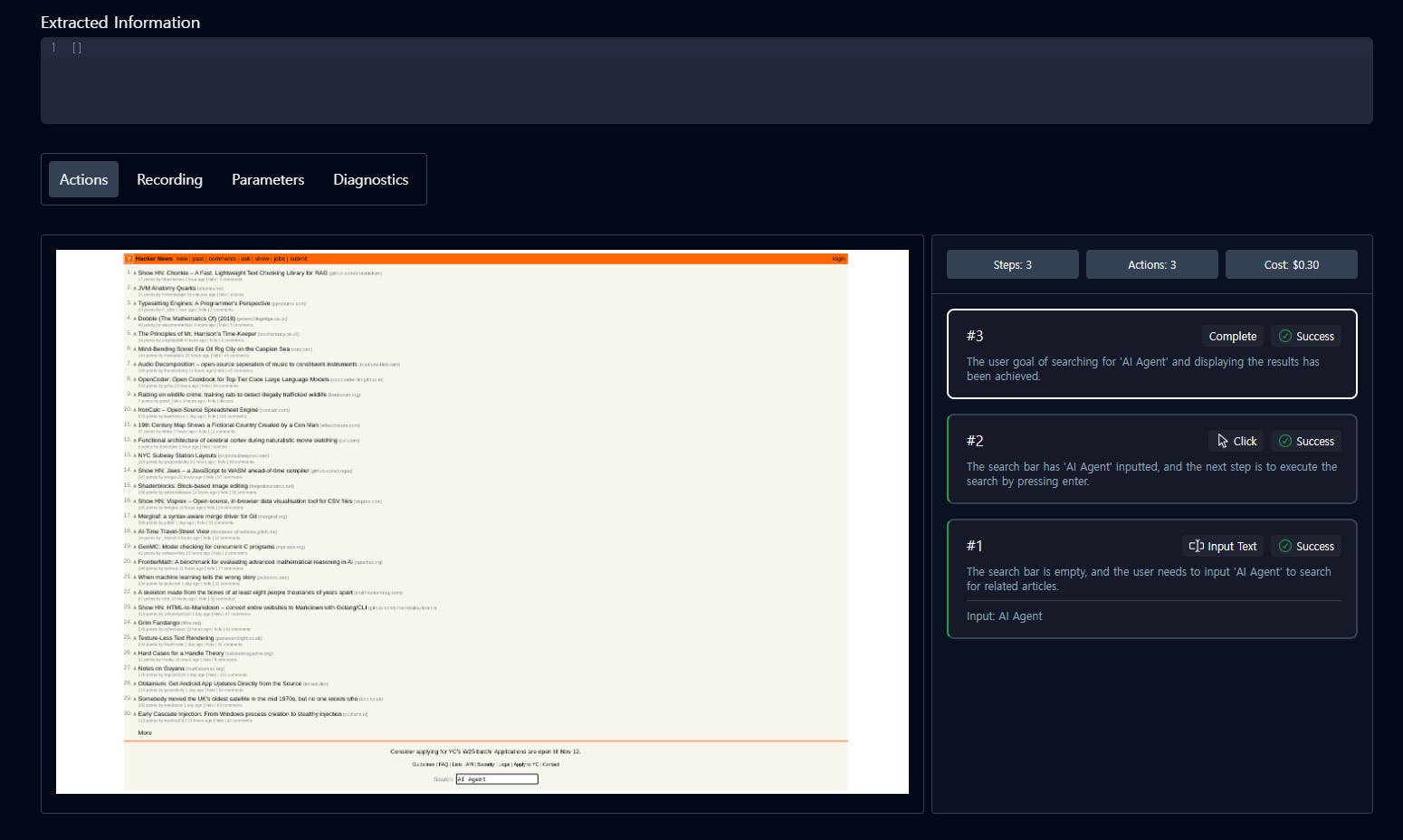This screenshot has width=1403, height=840.
Task: Click the step number label #3
Action: coord(975,336)
